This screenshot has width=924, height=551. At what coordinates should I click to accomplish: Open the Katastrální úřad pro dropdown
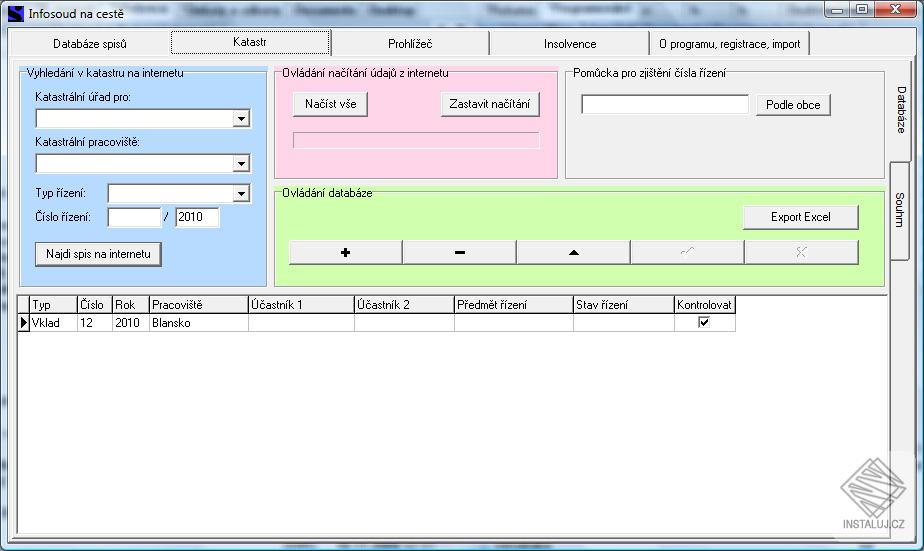(240, 119)
